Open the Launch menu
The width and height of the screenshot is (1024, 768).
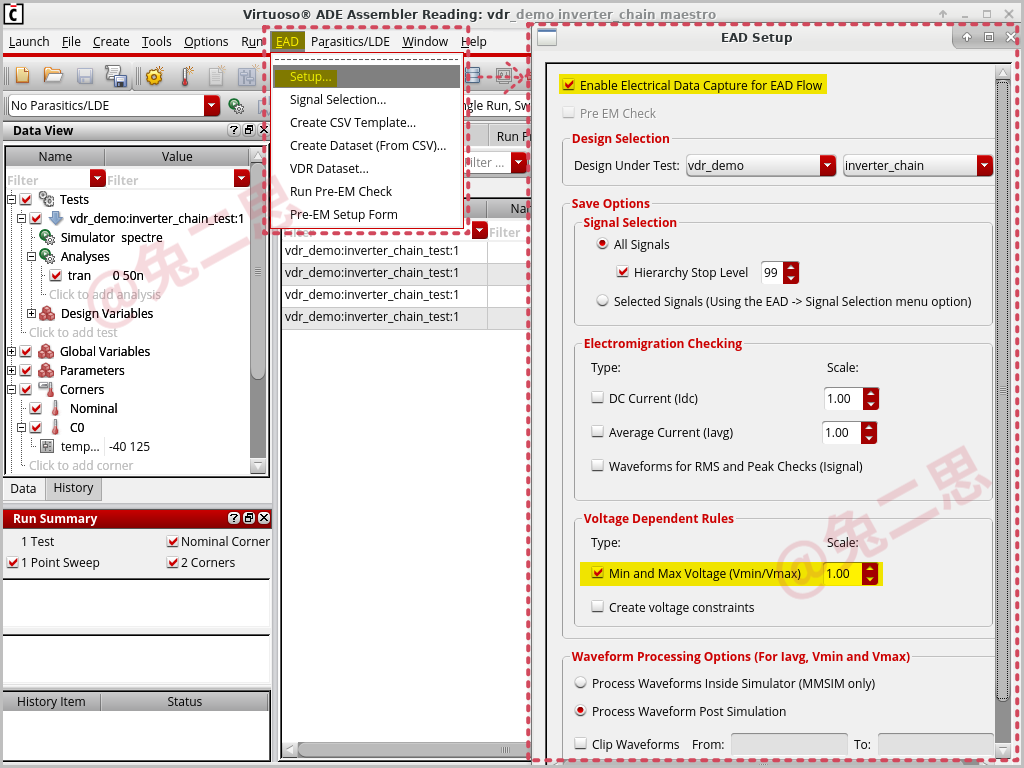click(29, 42)
